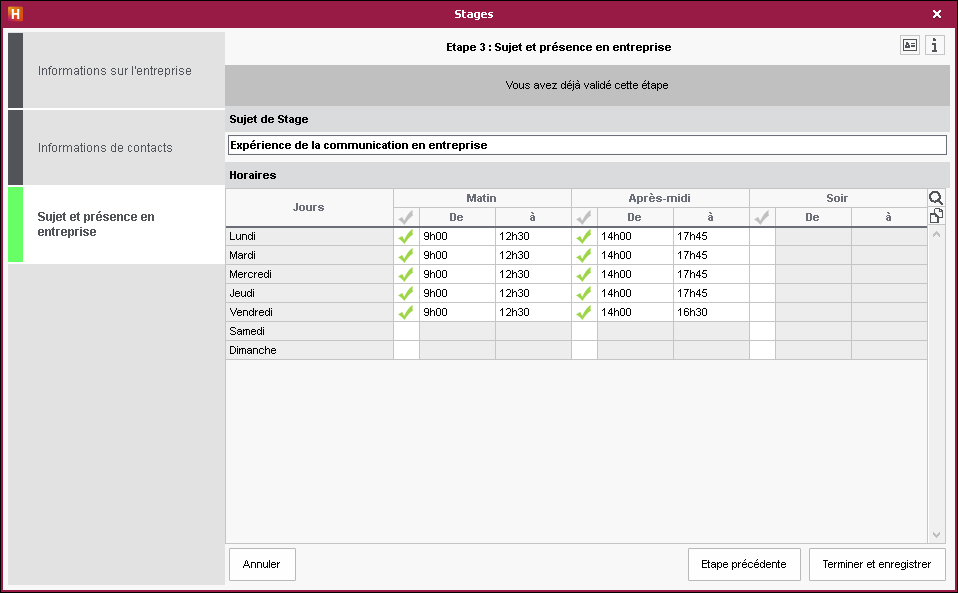Uncheck the Après-midi checkmark for Mardi
This screenshot has width=958, height=593.
pos(584,255)
